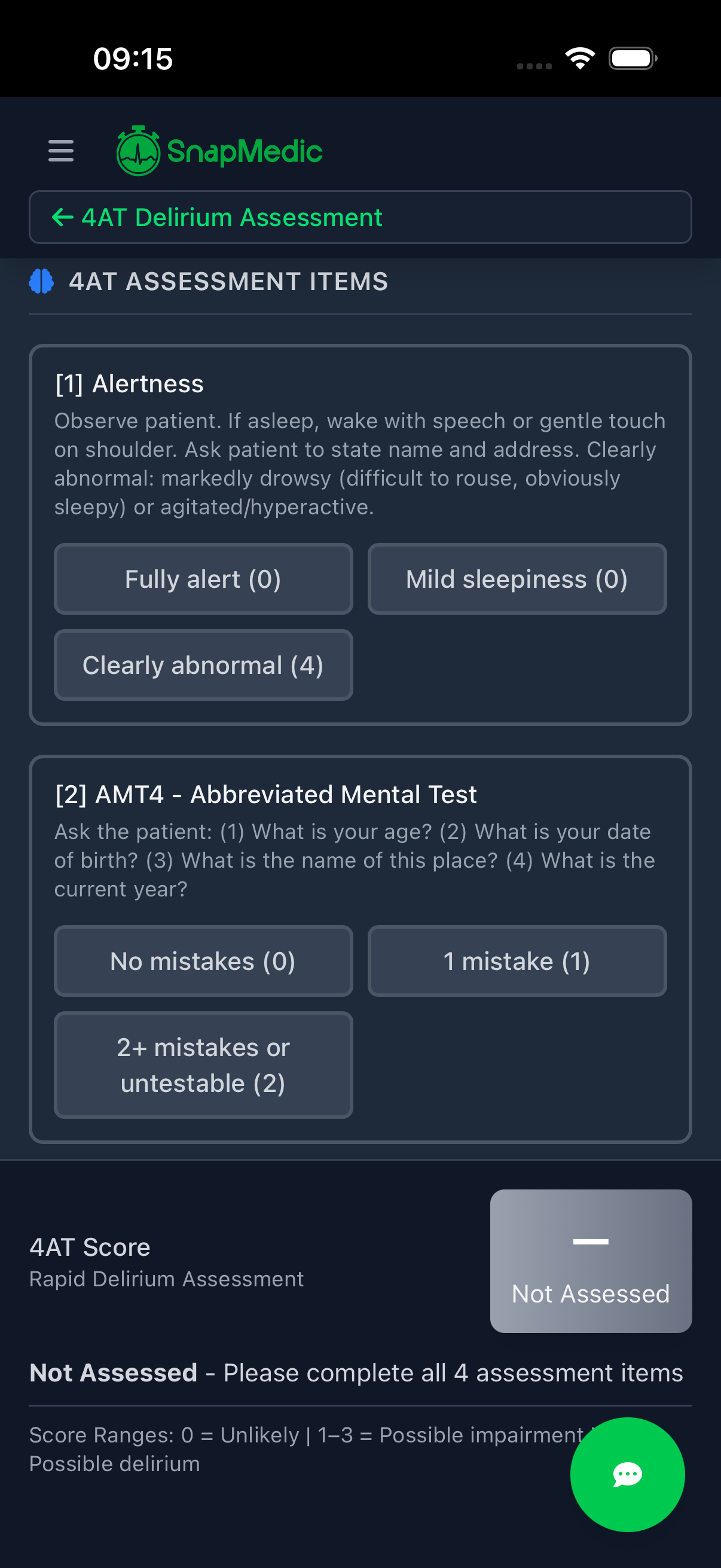Click the brain icon beside assessment items header
Viewport: 721px width, 1568px height.
pyautogui.click(x=41, y=281)
